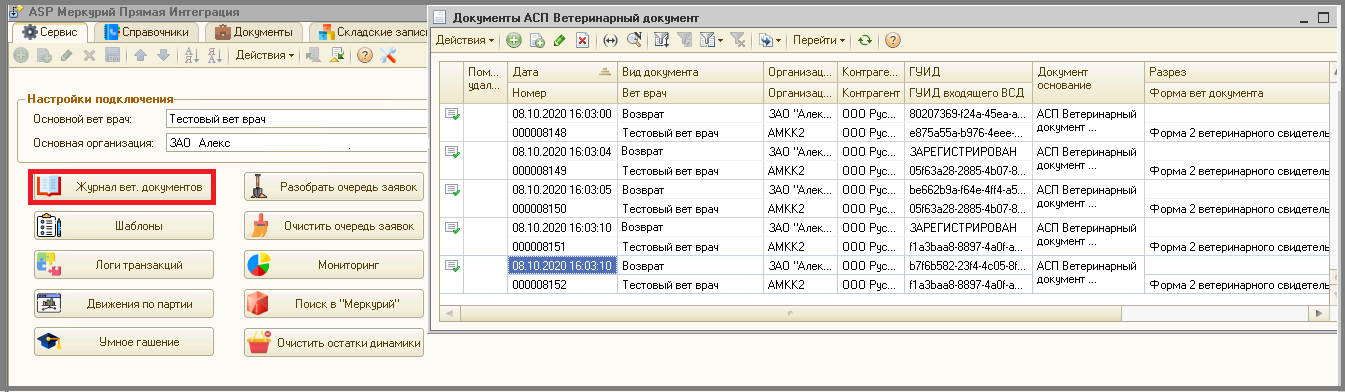Open help in documents window toolbar
This screenshot has width=1345, height=392.
pyautogui.click(x=892, y=40)
